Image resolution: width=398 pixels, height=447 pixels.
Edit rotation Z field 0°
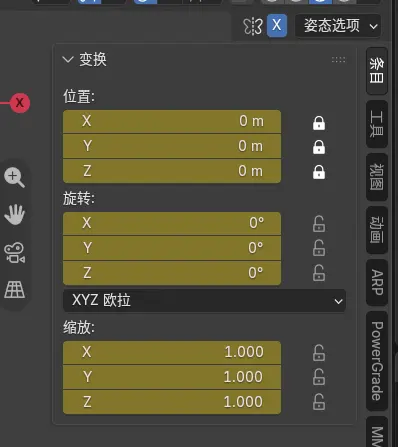[172, 273]
